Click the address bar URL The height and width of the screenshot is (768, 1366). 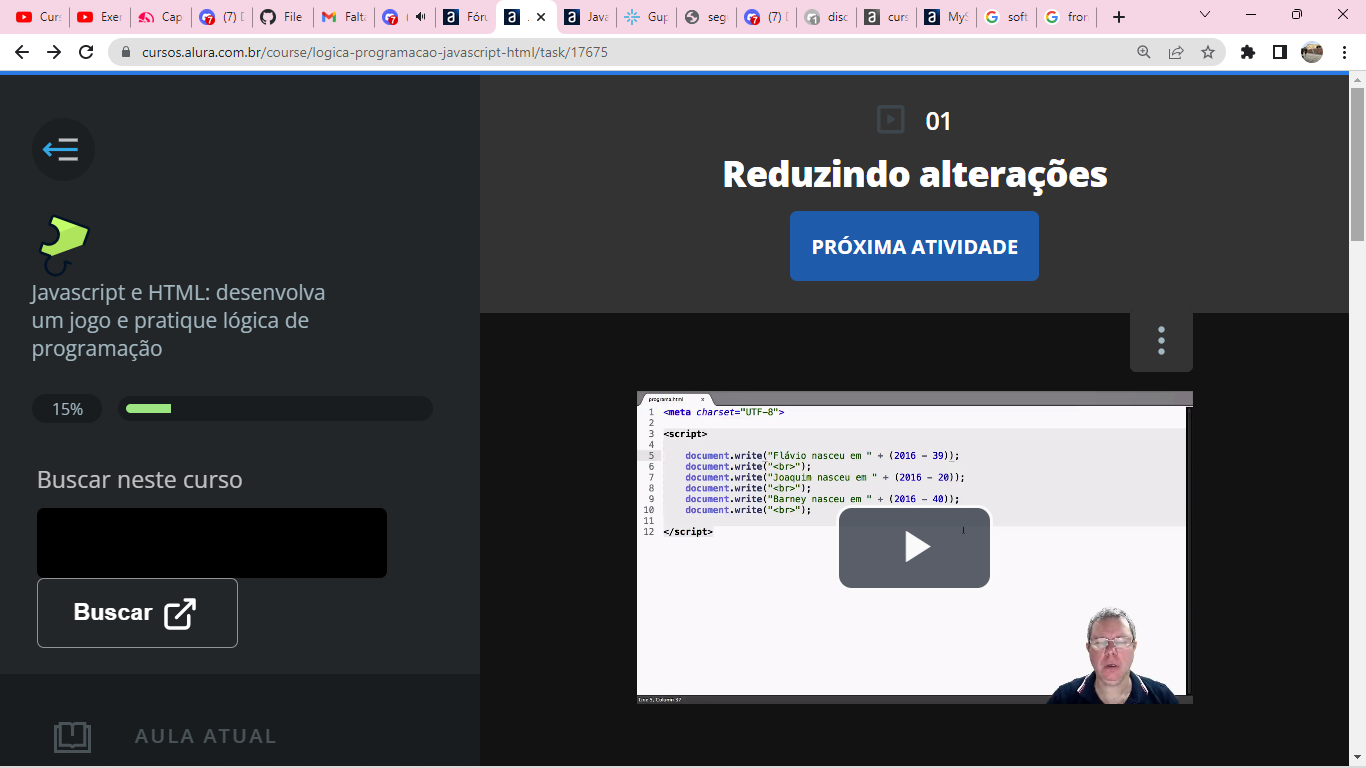374,52
